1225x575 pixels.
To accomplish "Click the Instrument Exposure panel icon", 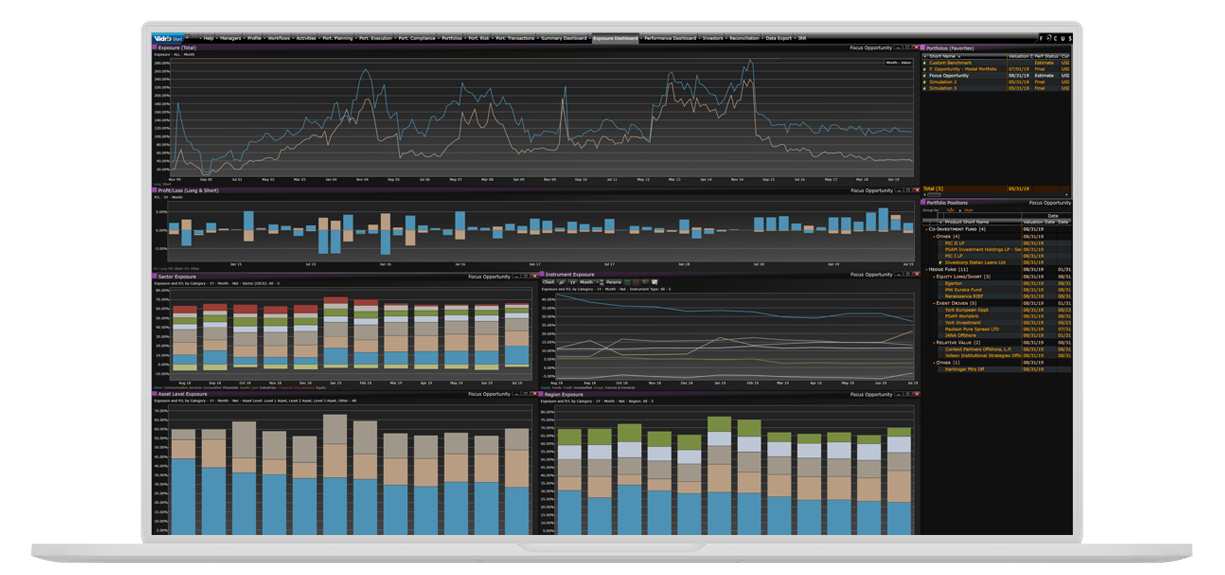I will (542, 274).
